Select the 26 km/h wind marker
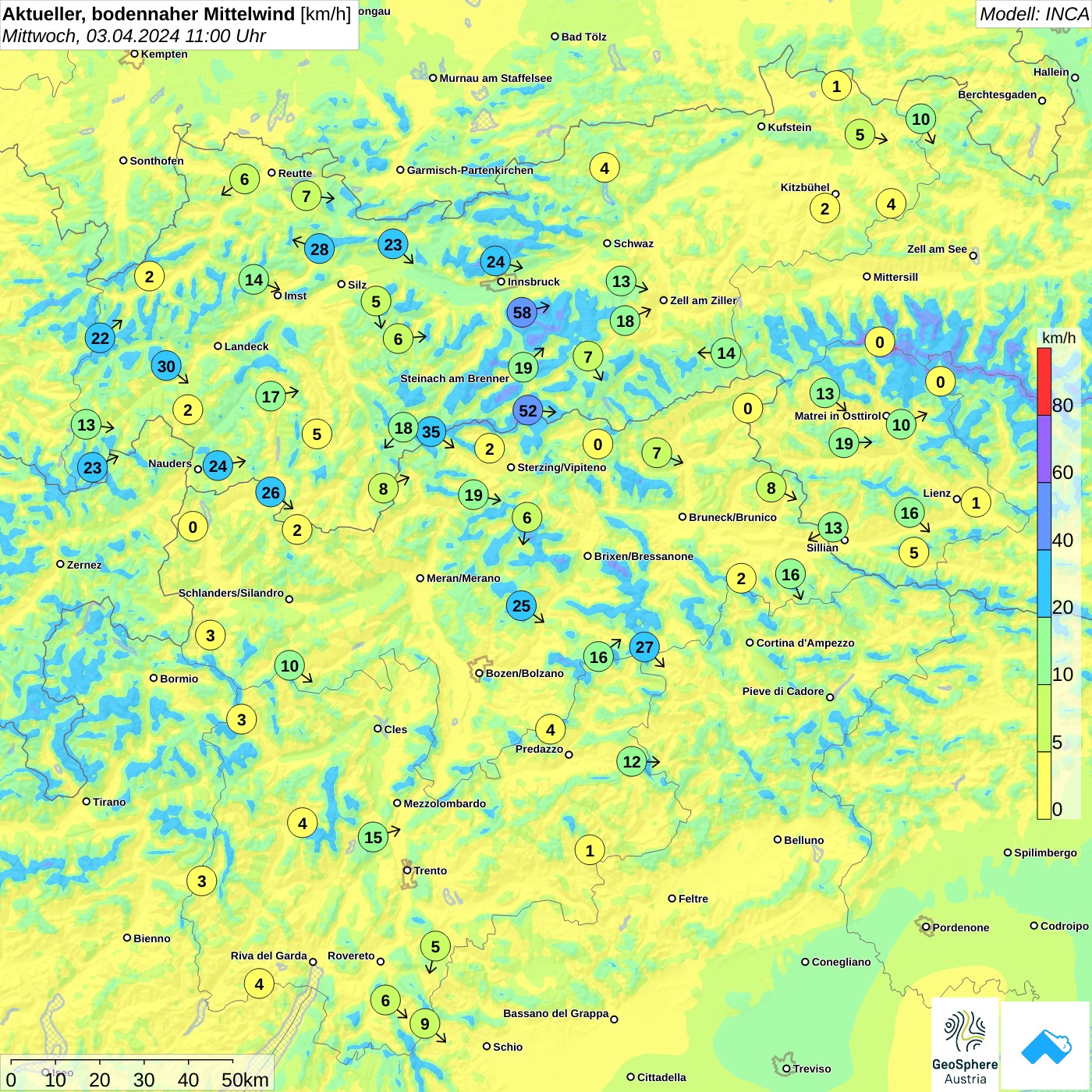The width and height of the screenshot is (1092, 1092). (271, 492)
